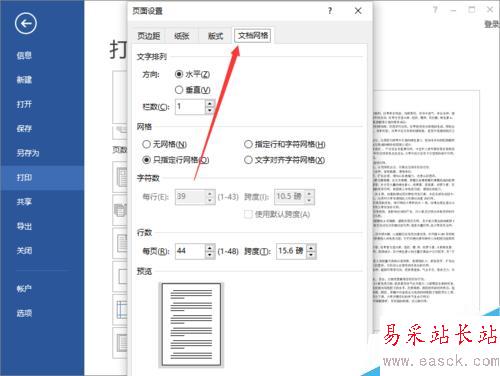
Task: Click the line 跨度 15.6 磅 field
Action: pyautogui.click(x=291, y=251)
